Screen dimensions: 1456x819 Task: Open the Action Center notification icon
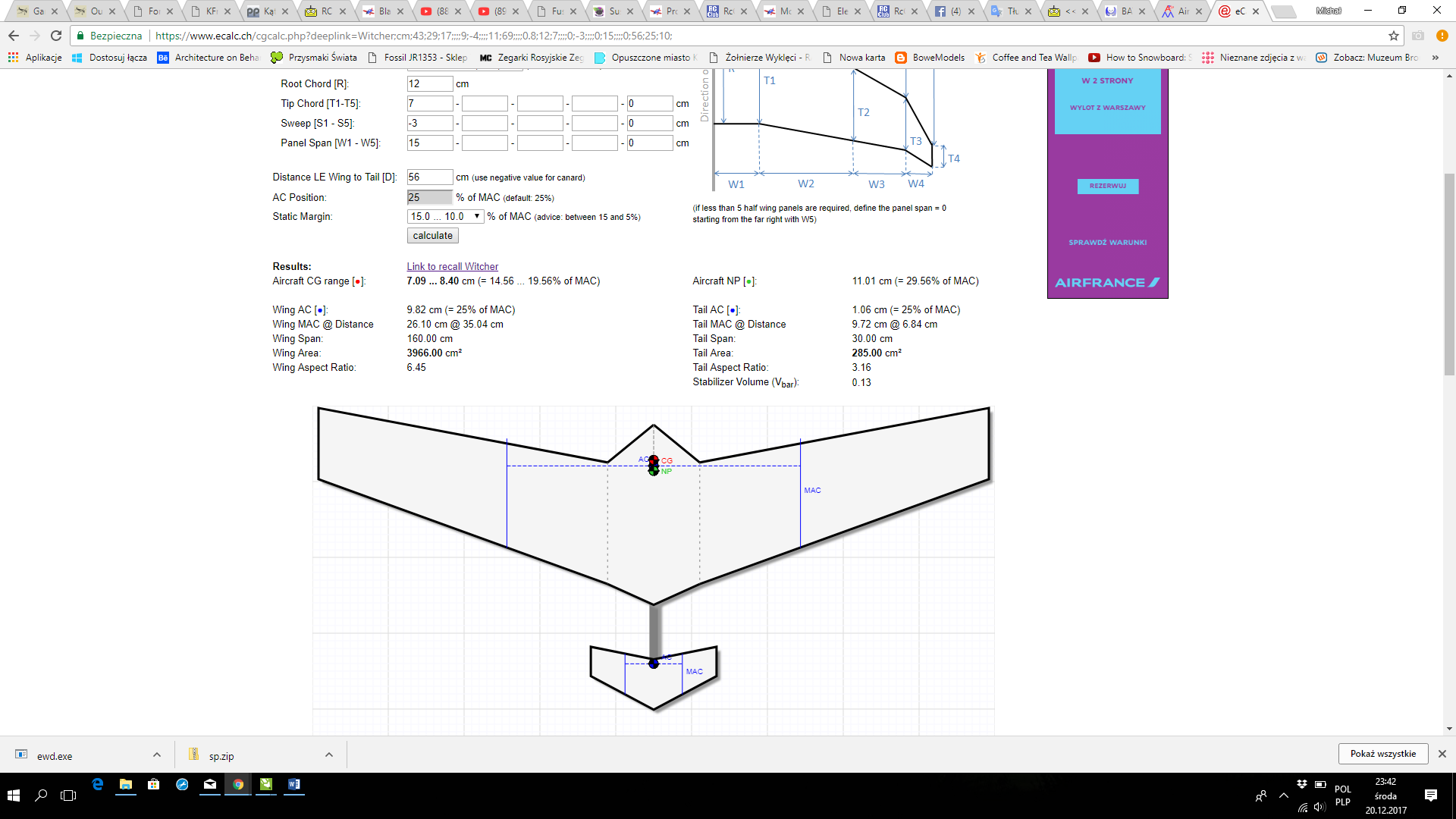pyautogui.click(x=1431, y=795)
